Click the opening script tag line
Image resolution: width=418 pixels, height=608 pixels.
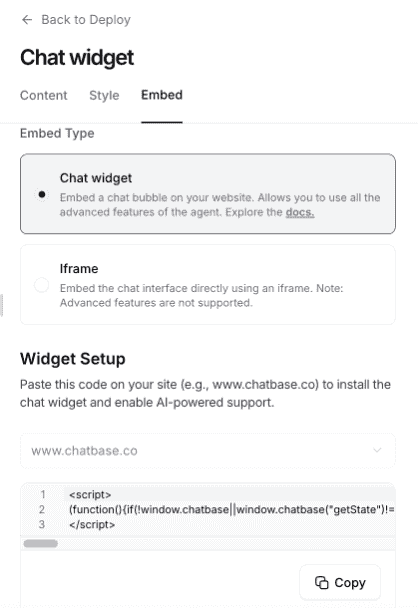click(x=90, y=495)
